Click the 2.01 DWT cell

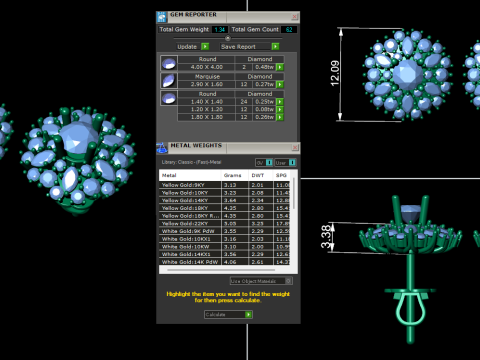[261, 185]
